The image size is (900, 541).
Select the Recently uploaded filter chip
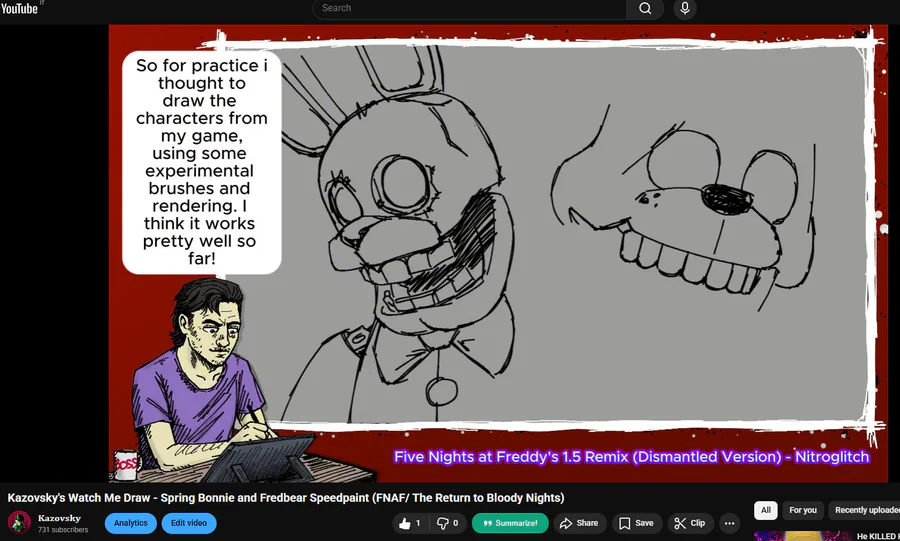pyautogui.click(x=866, y=510)
